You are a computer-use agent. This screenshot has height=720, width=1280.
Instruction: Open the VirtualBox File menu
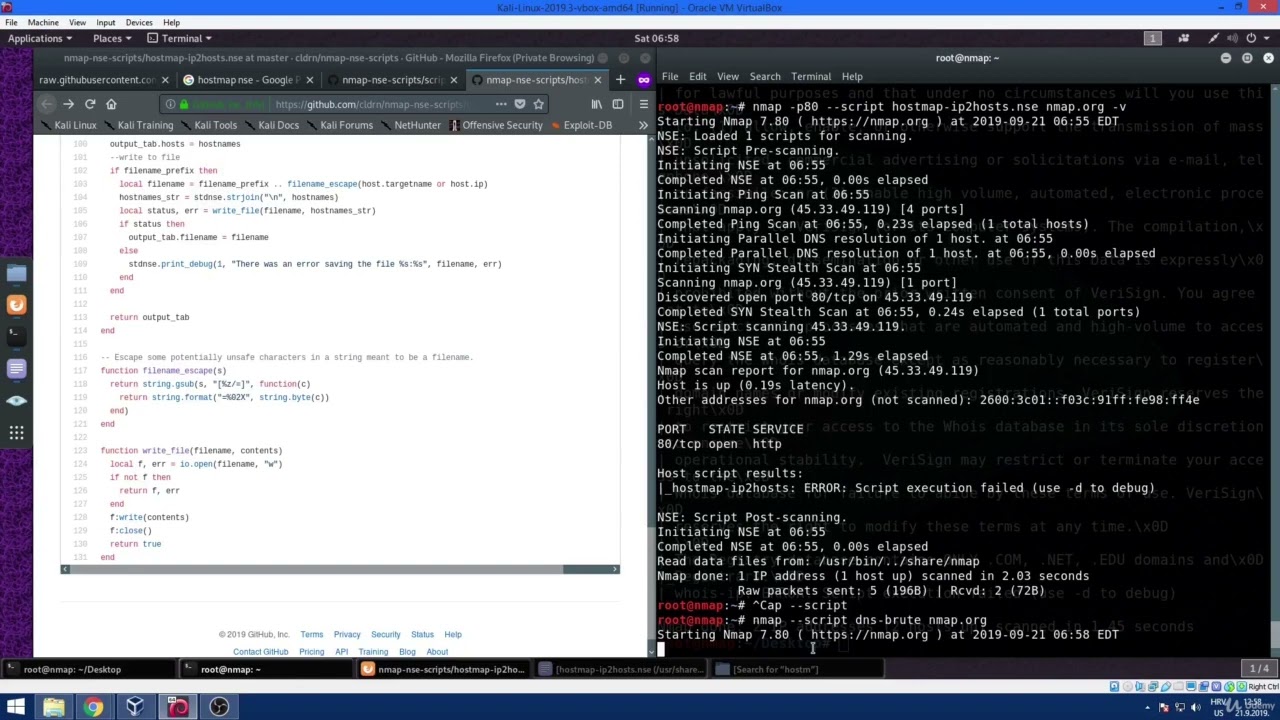(x=11, y=22)
